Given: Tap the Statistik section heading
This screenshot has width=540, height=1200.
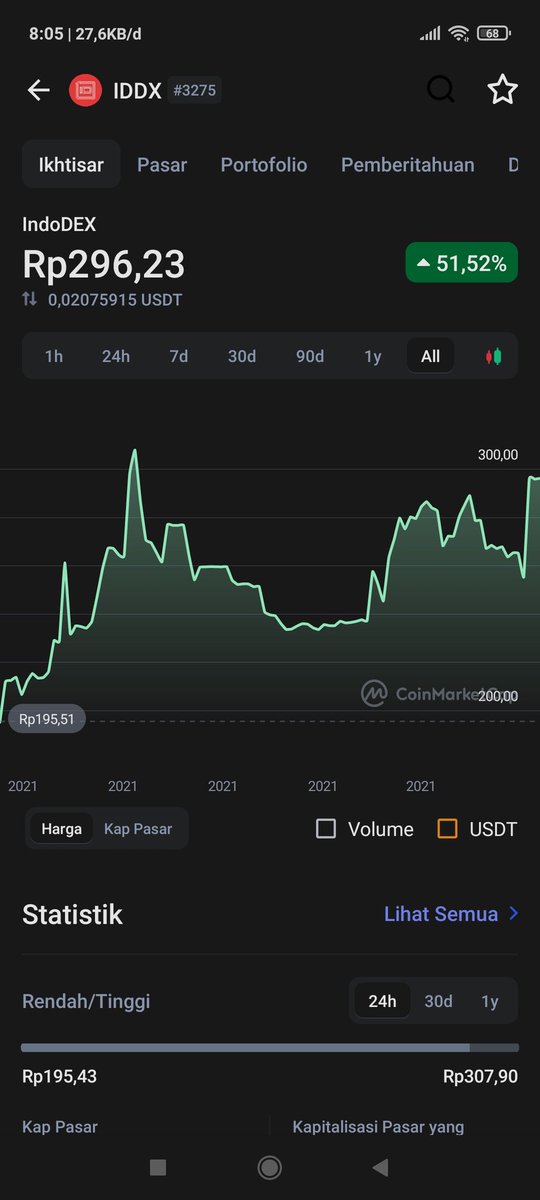Looking at the screenshot, I should pyautogui.click(x=72, y=914).
